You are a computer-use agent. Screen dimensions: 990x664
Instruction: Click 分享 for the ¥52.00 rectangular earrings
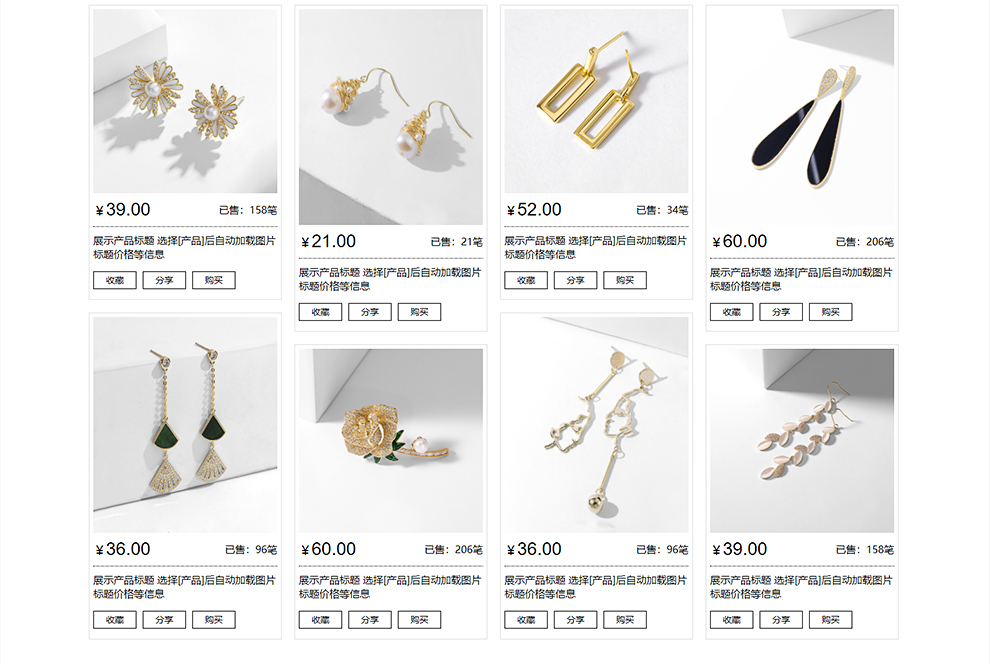[x=575, y=280]
